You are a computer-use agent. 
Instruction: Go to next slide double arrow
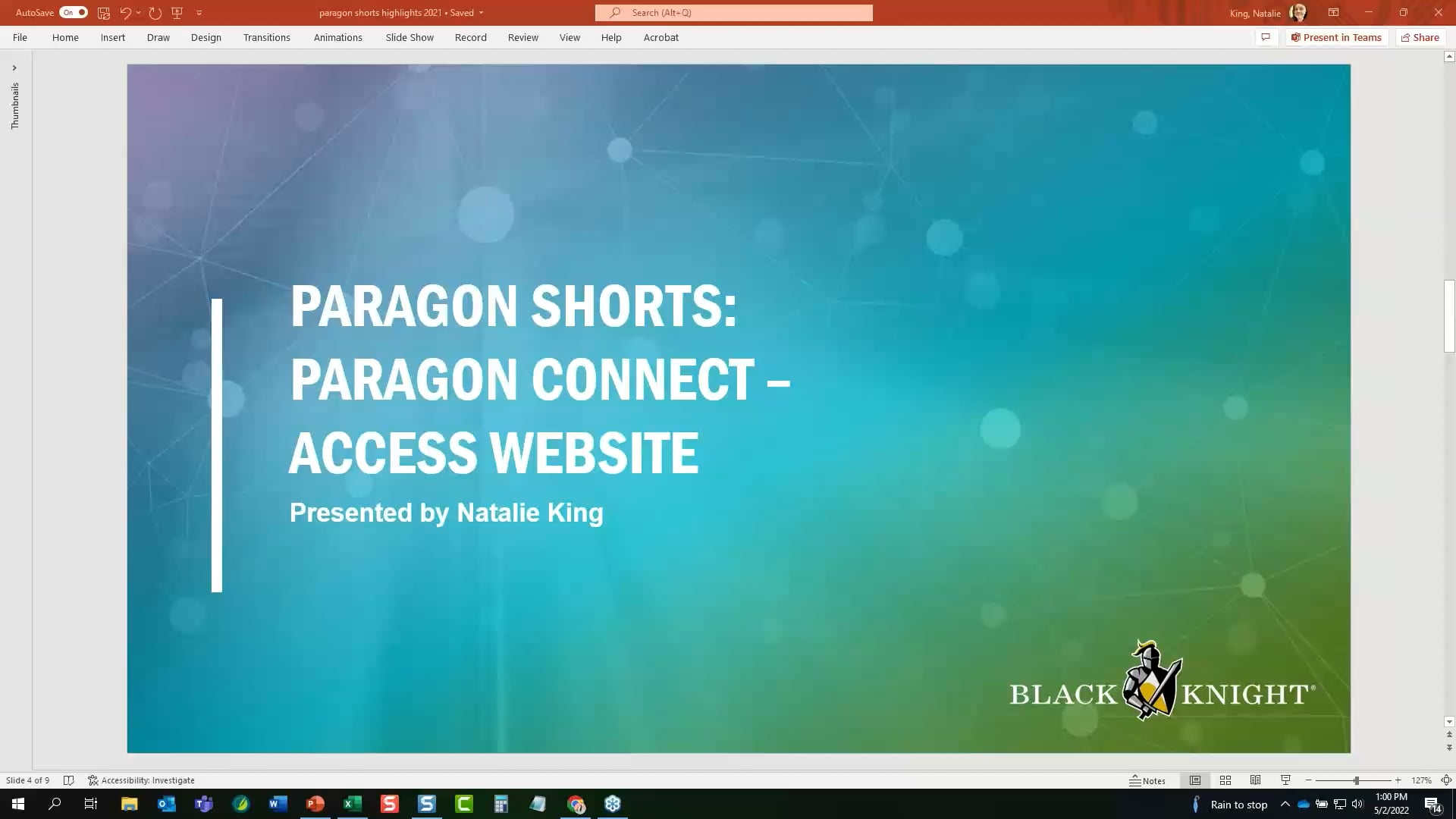1449,747
